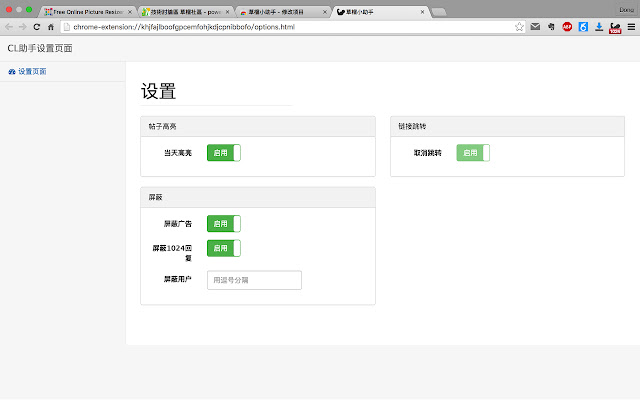Viewport: 640px width, 400px height.
Task: Go back with the browser back arrow
Action: click(9, 27)
